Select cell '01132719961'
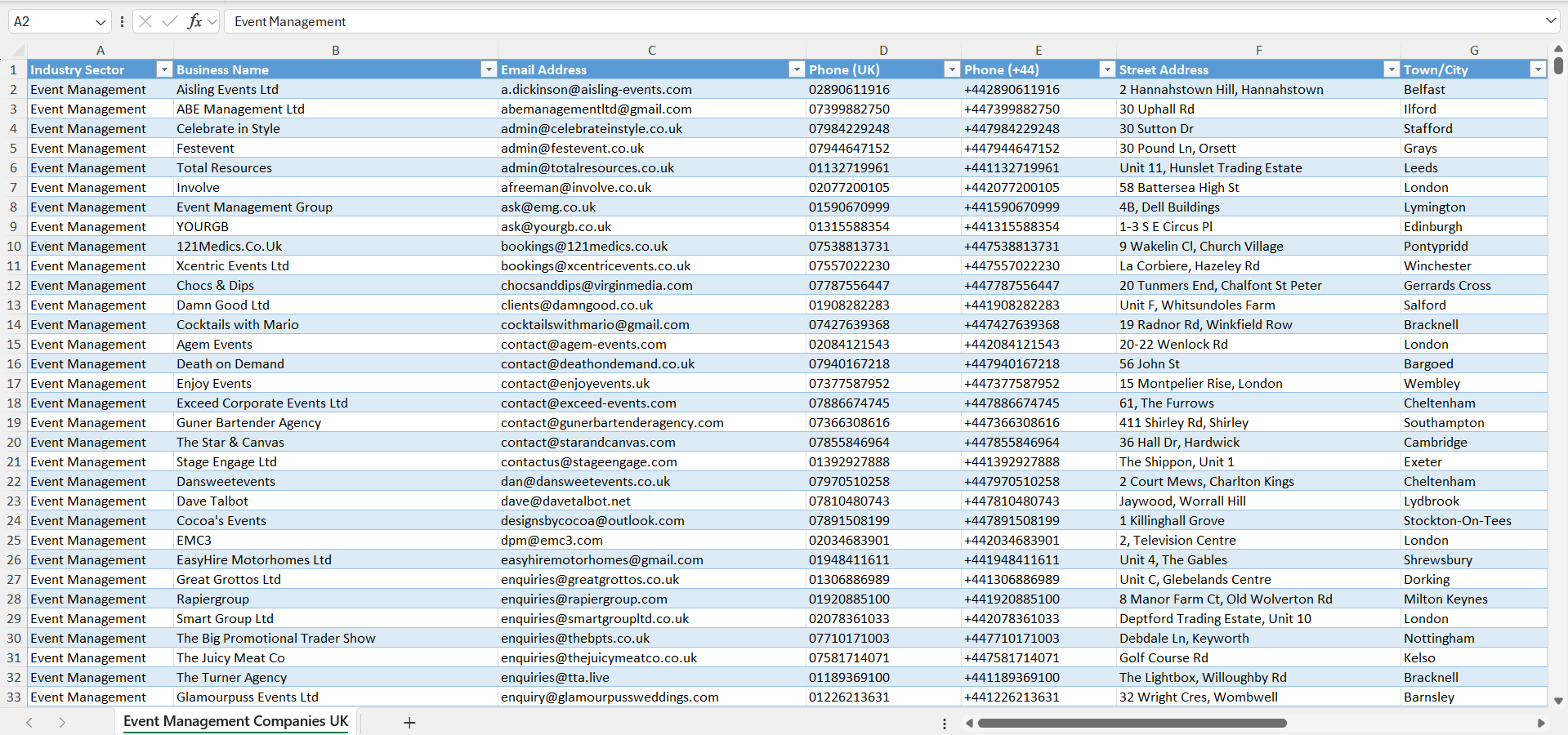This screenshot has height=735, width=1568. click(x=883, y=167)
